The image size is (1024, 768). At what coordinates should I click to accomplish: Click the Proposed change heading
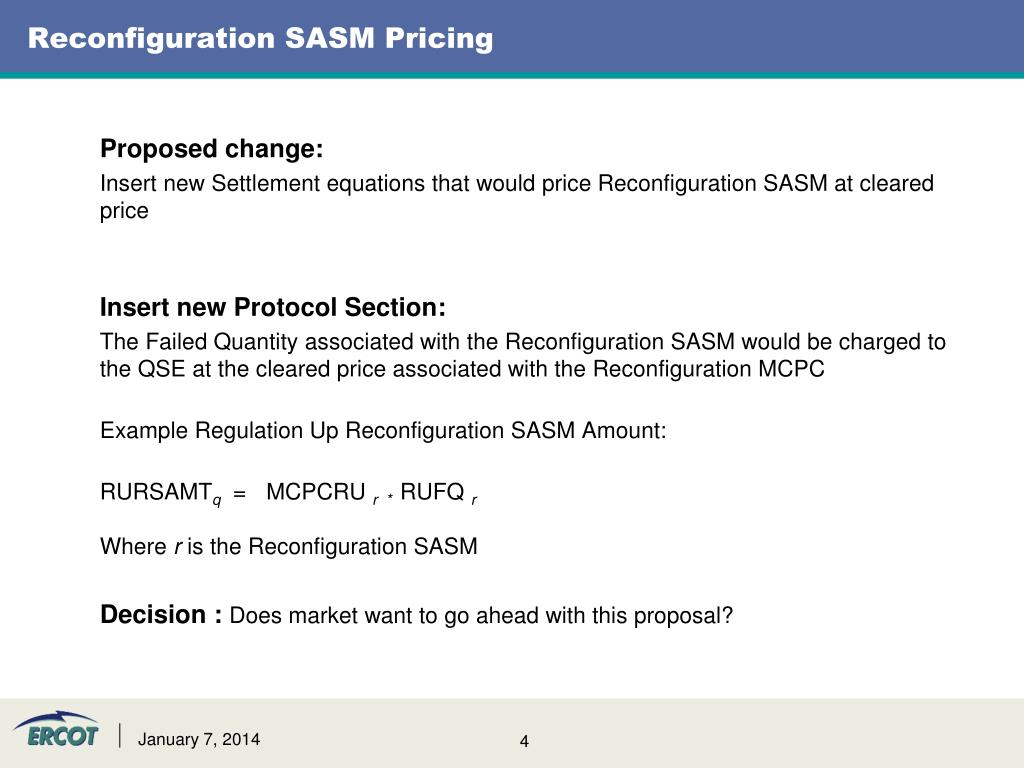(x=212, y=149)
